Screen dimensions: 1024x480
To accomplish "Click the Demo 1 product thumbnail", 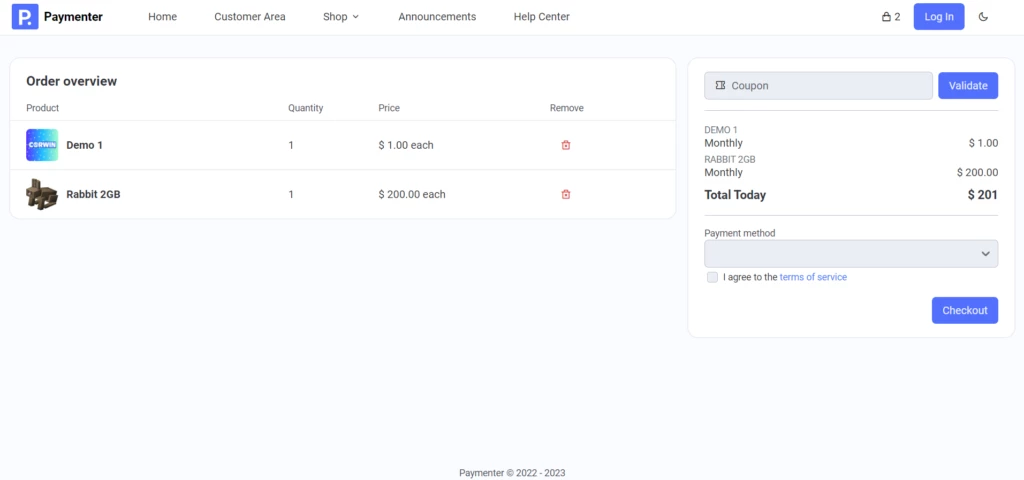I will [42, 145].
